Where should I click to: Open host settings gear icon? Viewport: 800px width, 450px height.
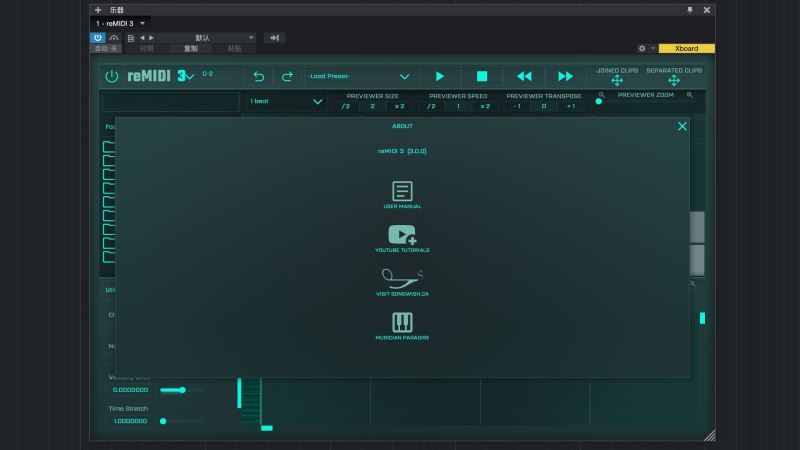pyautogui.click(x=642, y=48)
